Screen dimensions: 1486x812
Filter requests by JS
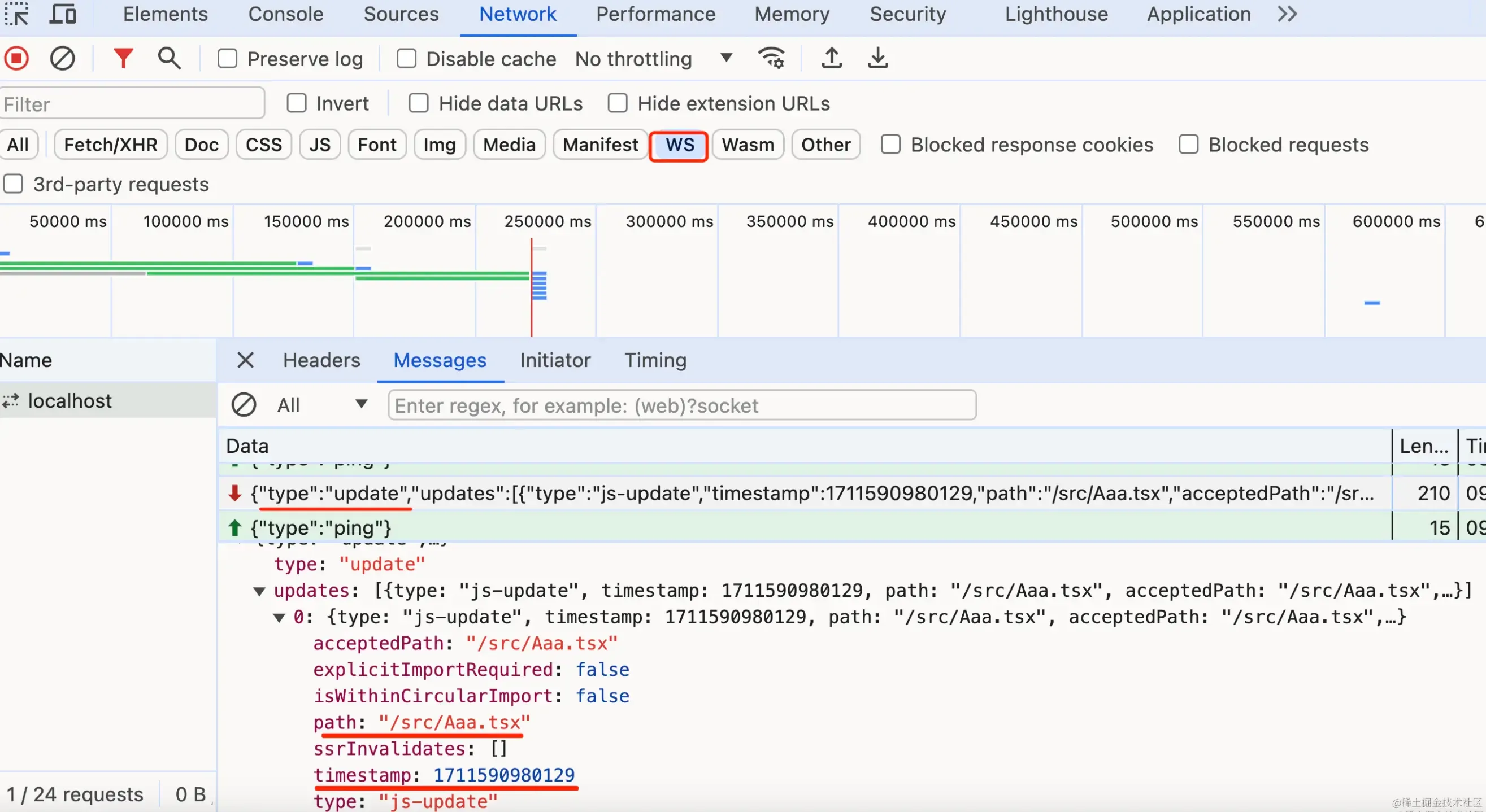pos(320,144)
